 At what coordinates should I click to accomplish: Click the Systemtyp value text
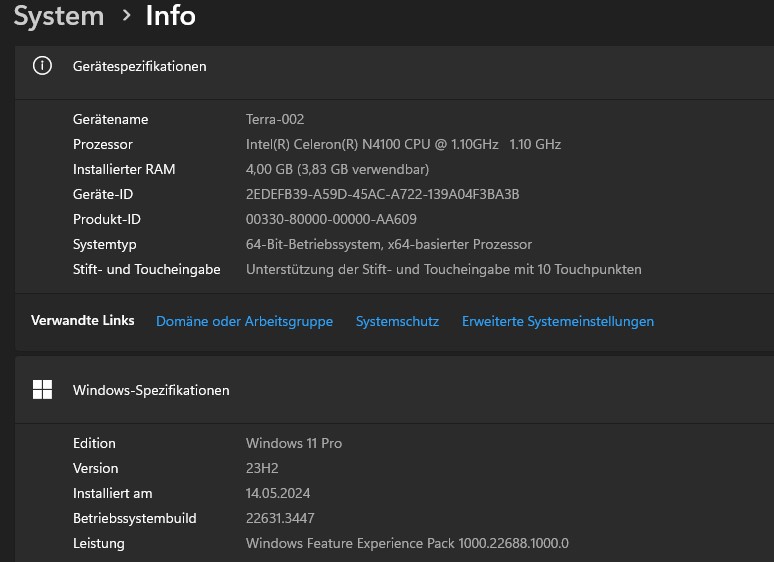point(388,244)
